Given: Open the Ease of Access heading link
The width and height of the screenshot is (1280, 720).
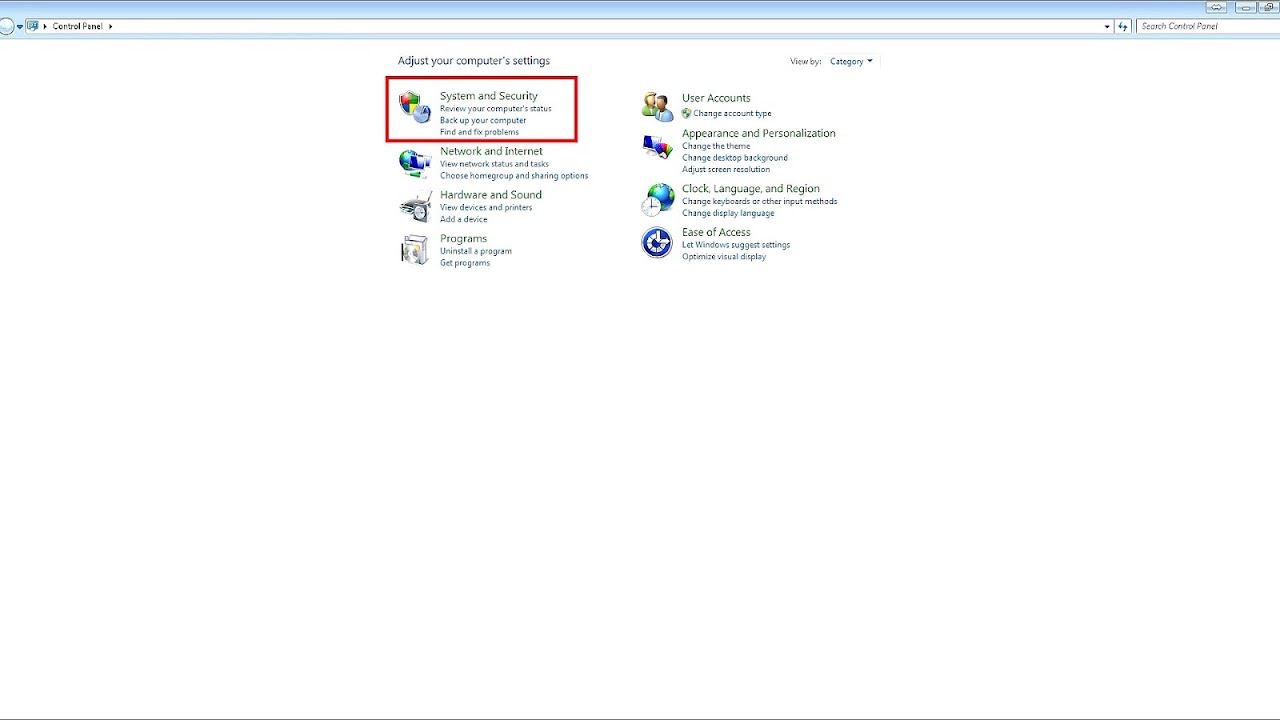Looking at the screenshot, I should [716, 232].
